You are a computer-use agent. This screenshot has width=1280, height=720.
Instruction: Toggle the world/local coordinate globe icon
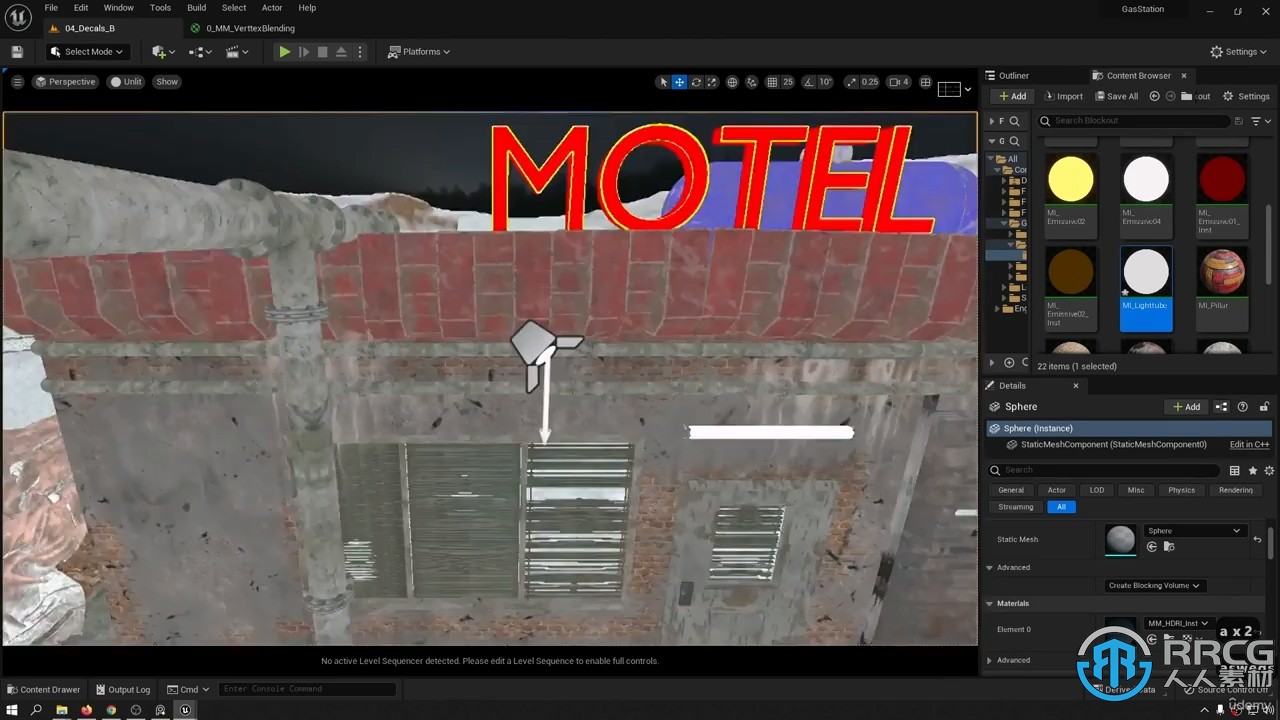tap(733, 82)
